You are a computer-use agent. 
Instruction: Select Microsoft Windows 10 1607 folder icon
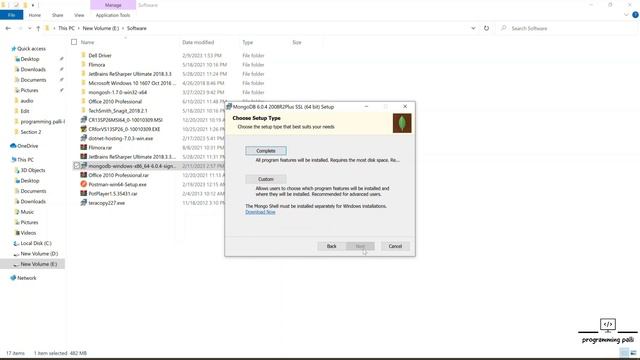click(84, 83)
